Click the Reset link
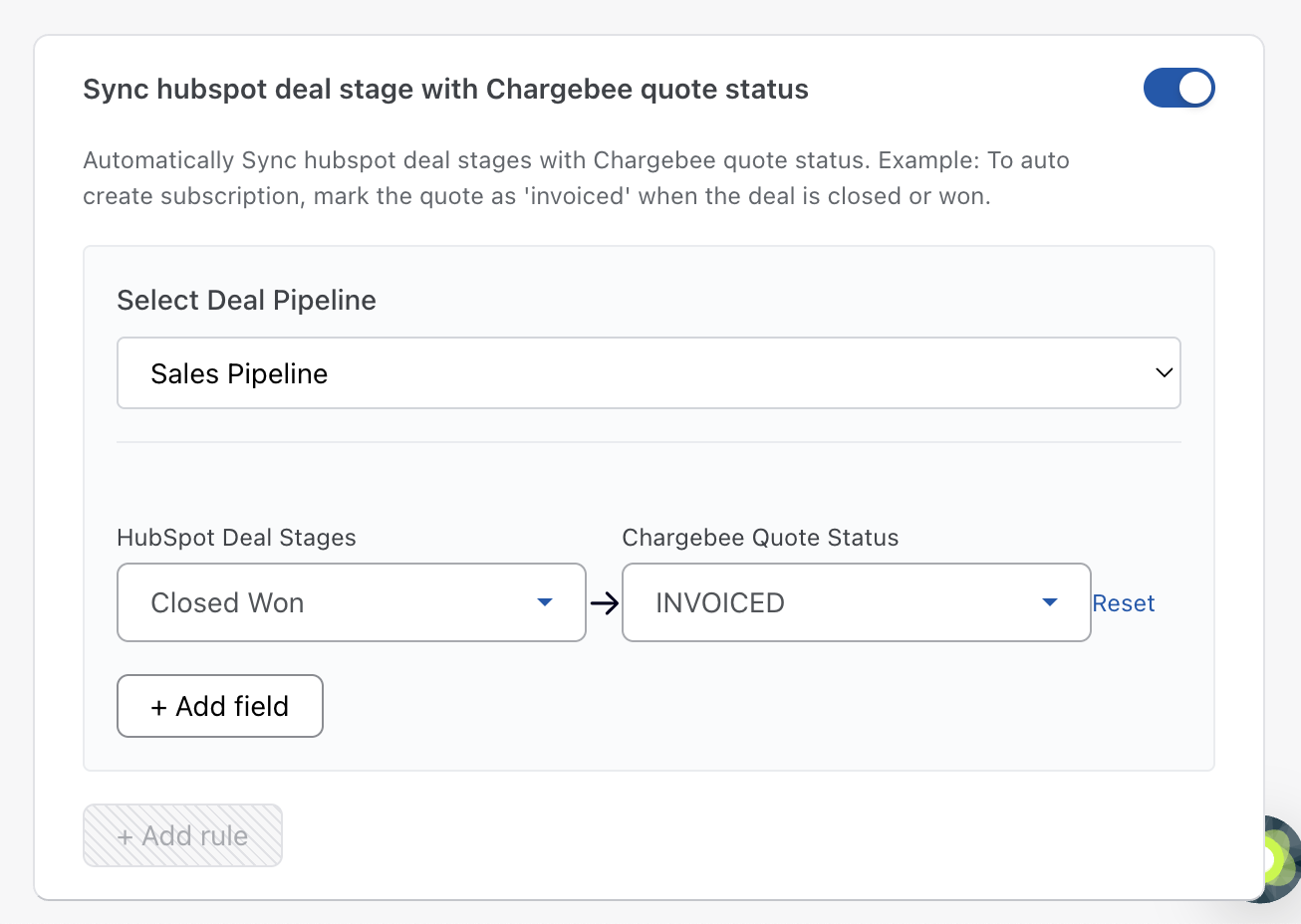This screenshot has height=924, width=1301. (x=1123, y=603)
